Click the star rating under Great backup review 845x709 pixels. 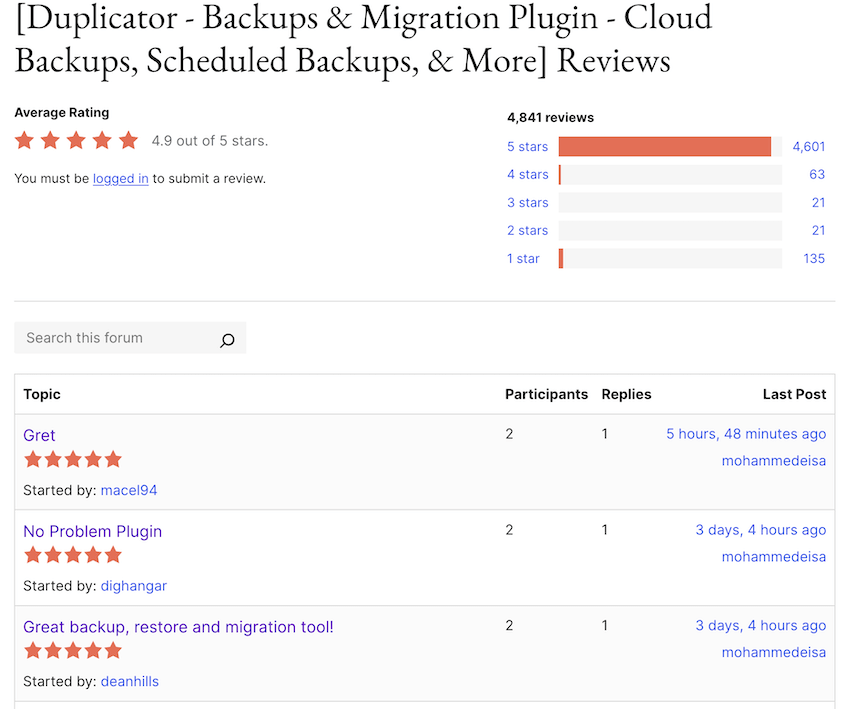coord(72,650)
